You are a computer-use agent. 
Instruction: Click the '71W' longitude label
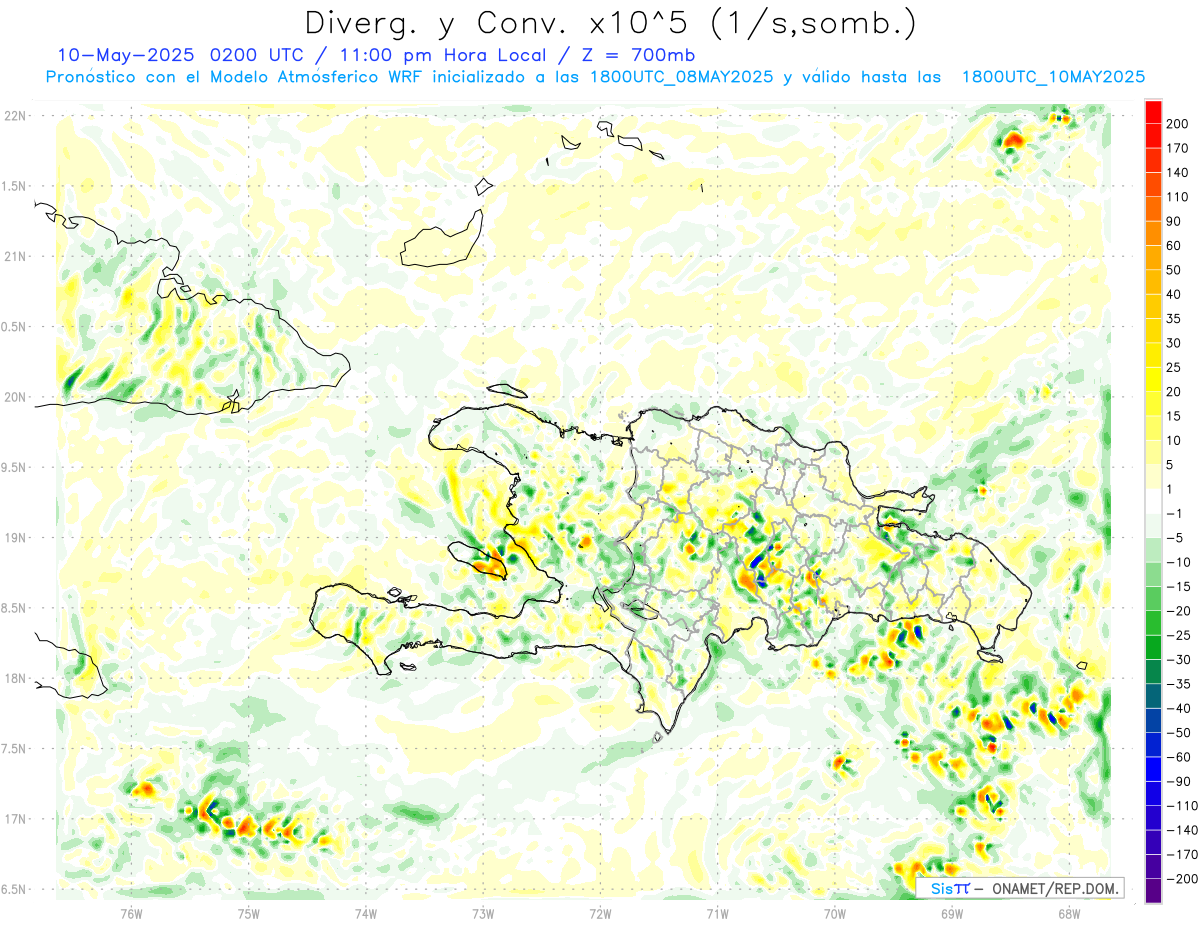pyautogui.click(x=717, y=913)
